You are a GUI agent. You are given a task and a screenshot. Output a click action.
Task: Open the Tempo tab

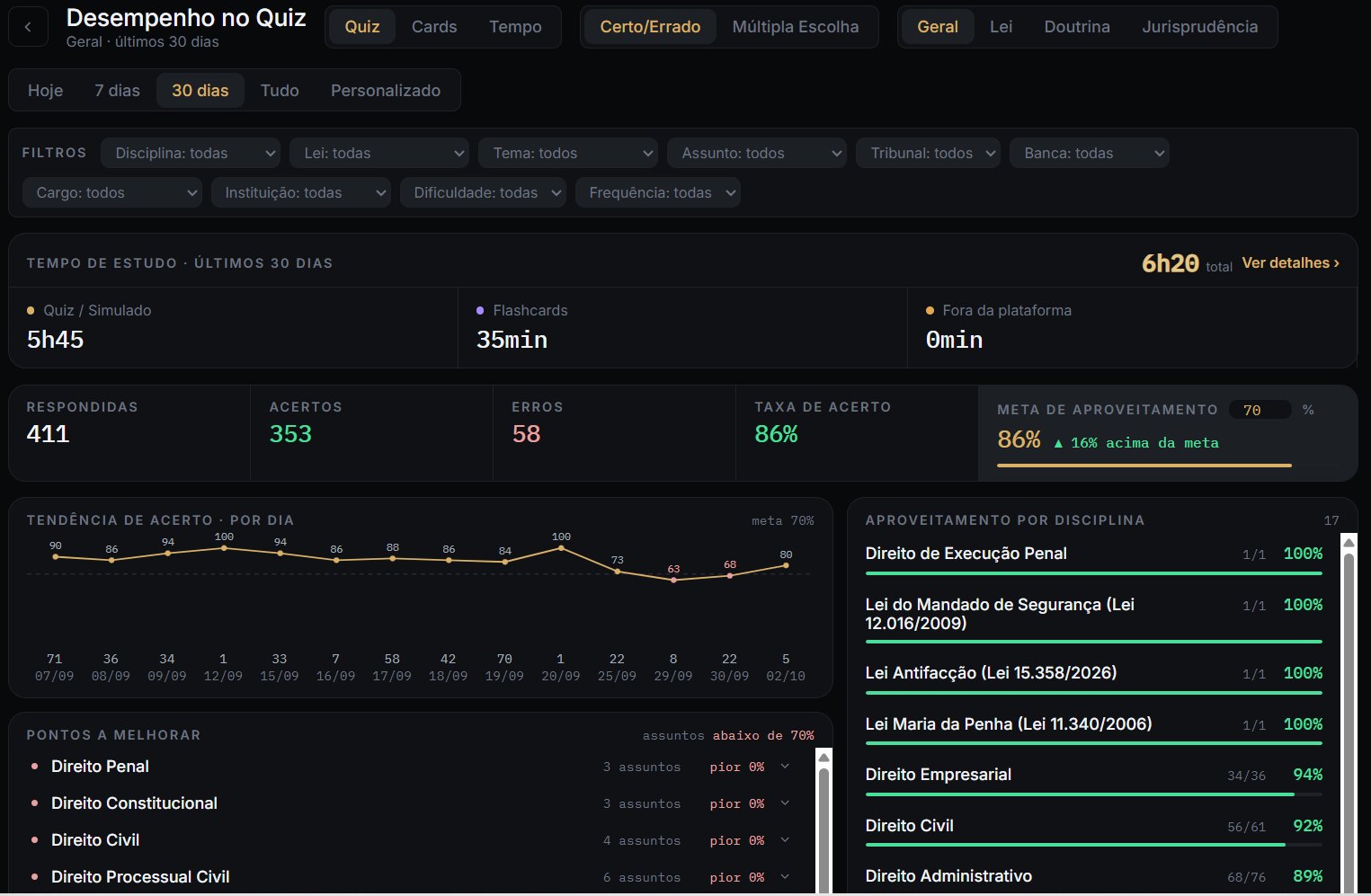[515, 27]
